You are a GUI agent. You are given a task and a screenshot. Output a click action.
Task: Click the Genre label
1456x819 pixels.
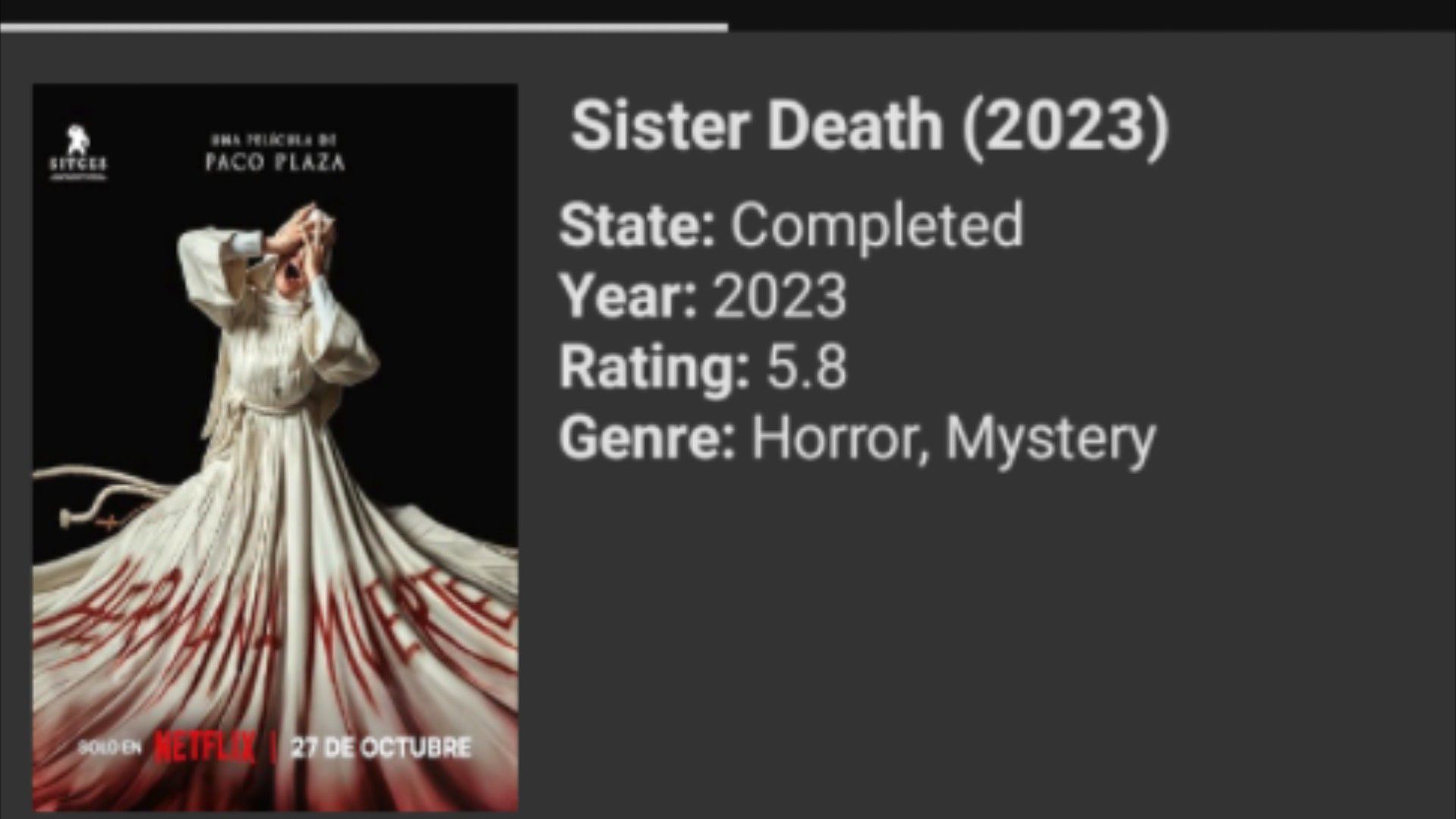pyautogui.click(x=648, y=438)
